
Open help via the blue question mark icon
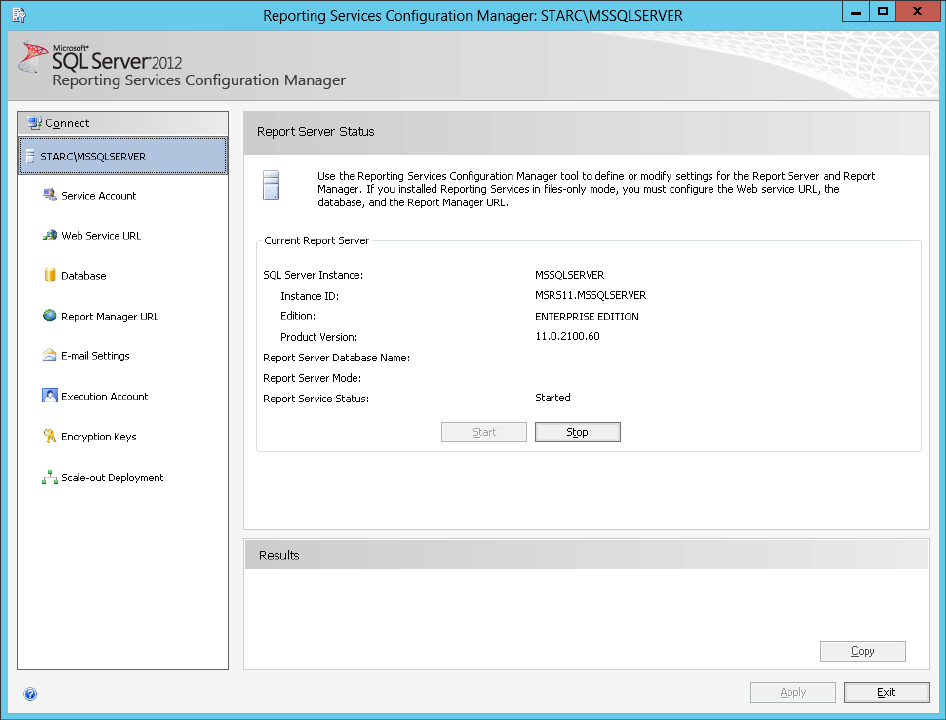[x=30, y=693]
